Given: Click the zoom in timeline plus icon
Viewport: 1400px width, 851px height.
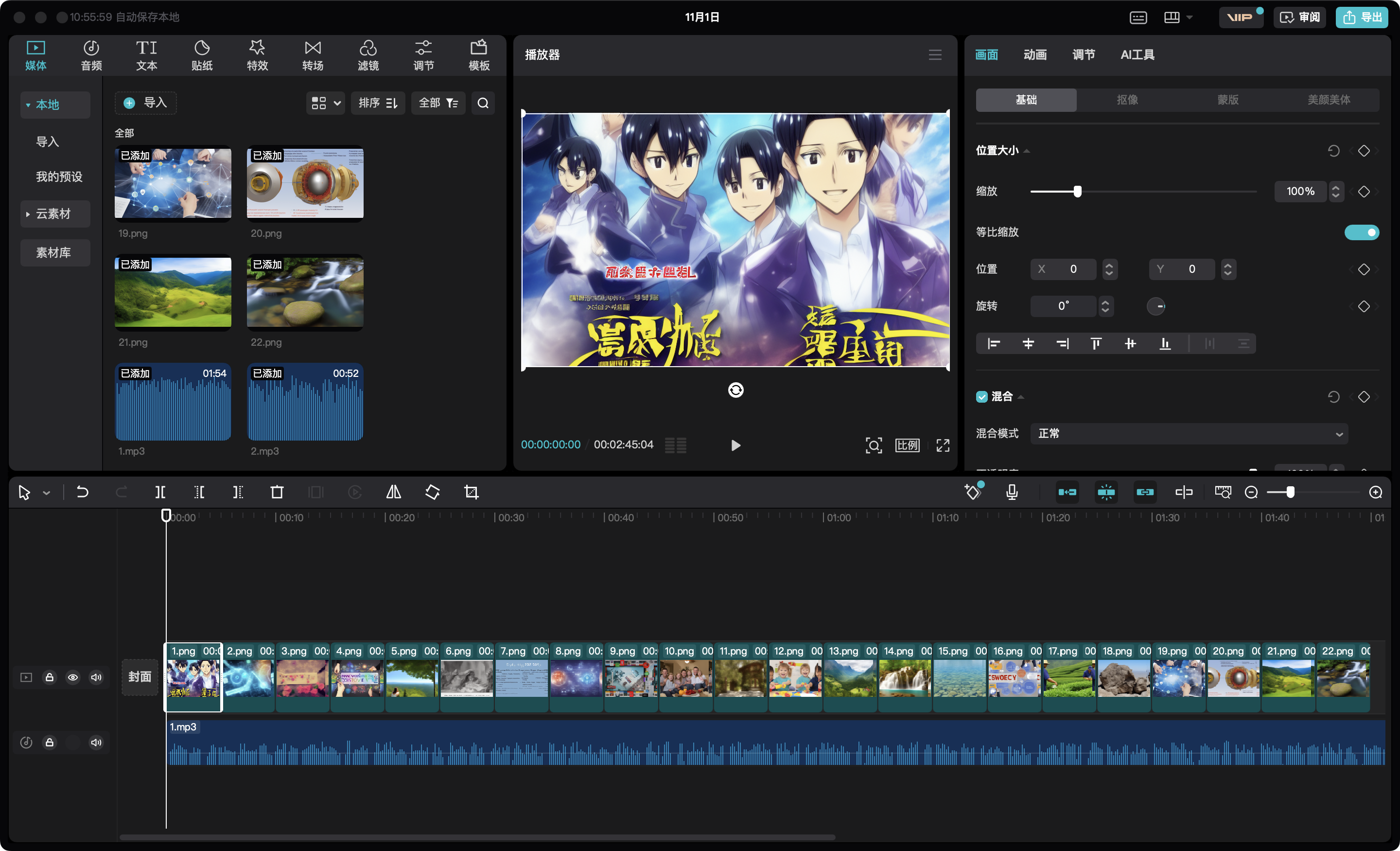Looking at the screenshot, I should [x=1376, y=492].
